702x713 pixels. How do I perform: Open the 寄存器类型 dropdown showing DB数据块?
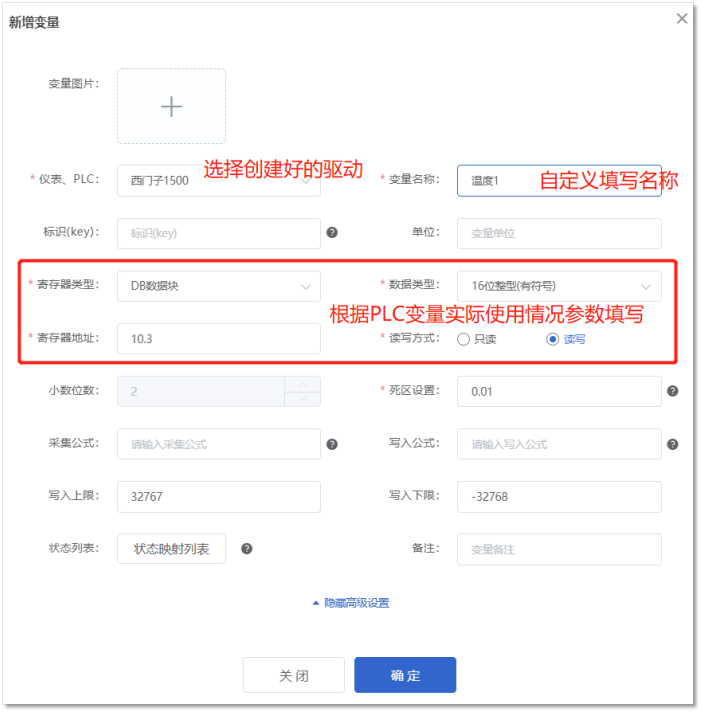219,286
